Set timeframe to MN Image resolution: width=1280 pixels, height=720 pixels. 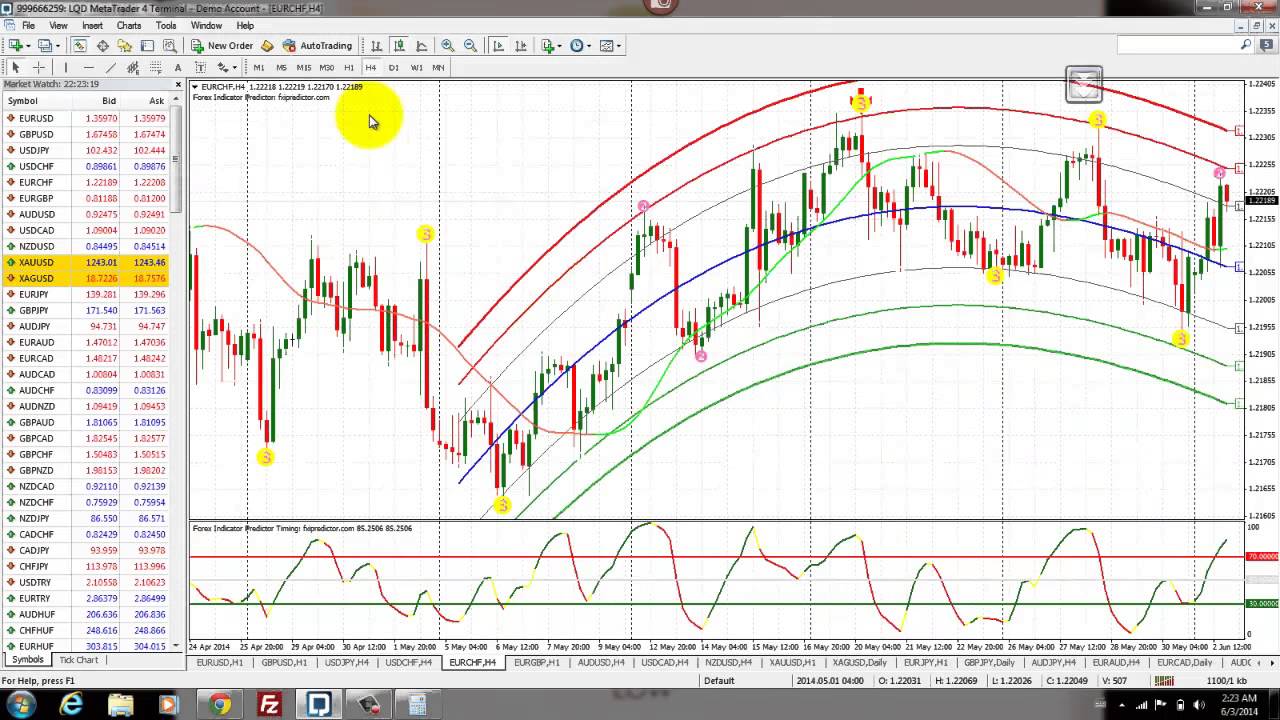point(438,67)
